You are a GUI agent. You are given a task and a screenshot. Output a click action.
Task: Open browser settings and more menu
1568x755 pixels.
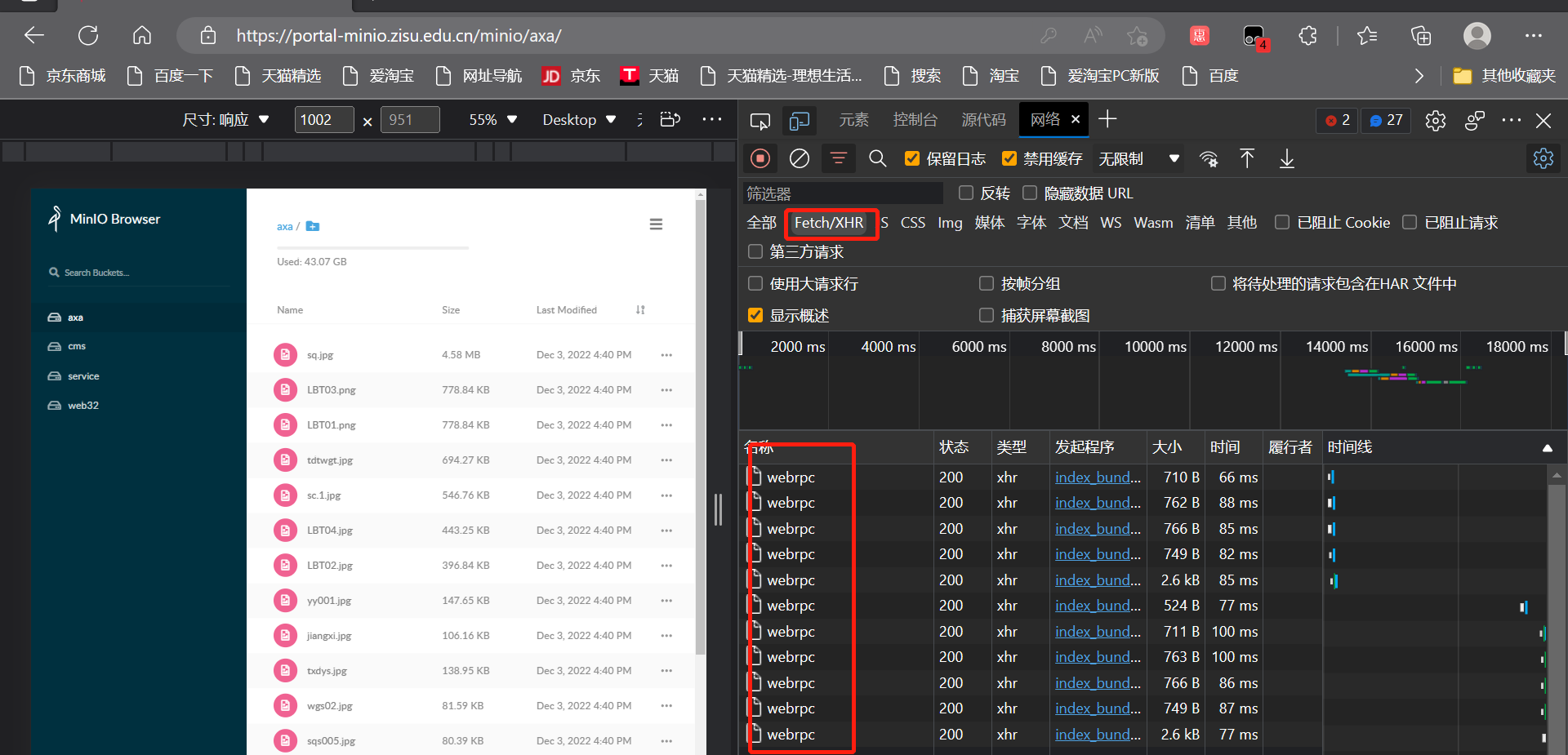click(1533, 35)
